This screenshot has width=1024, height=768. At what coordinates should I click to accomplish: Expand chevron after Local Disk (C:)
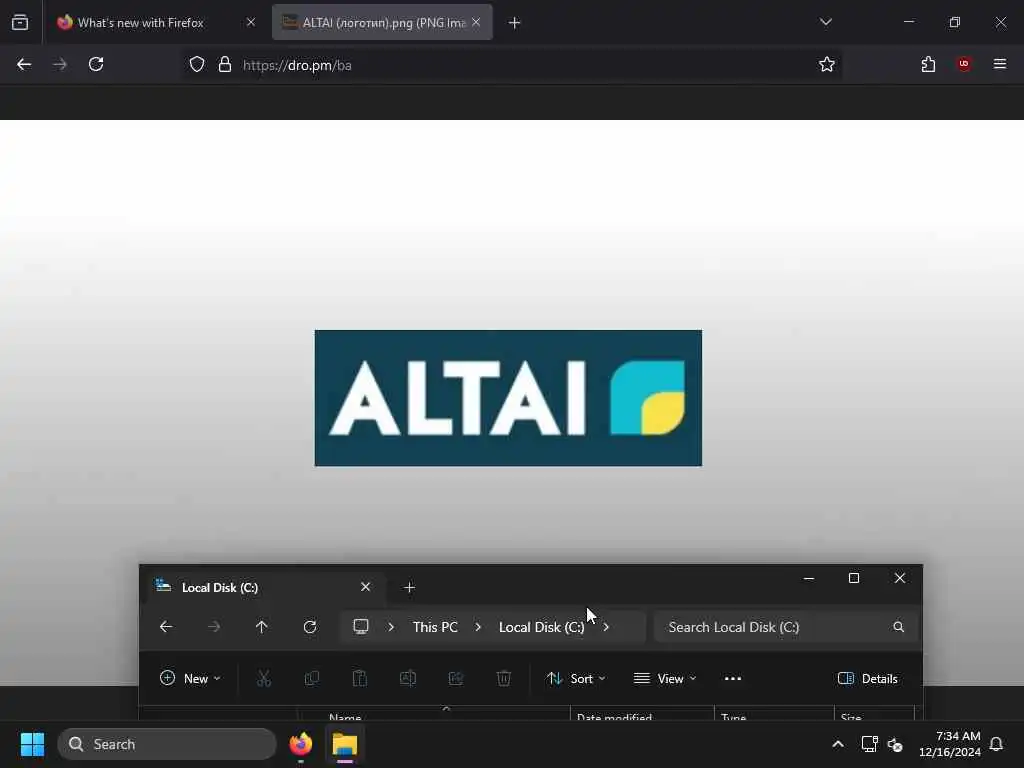click(x=606, y=627)
